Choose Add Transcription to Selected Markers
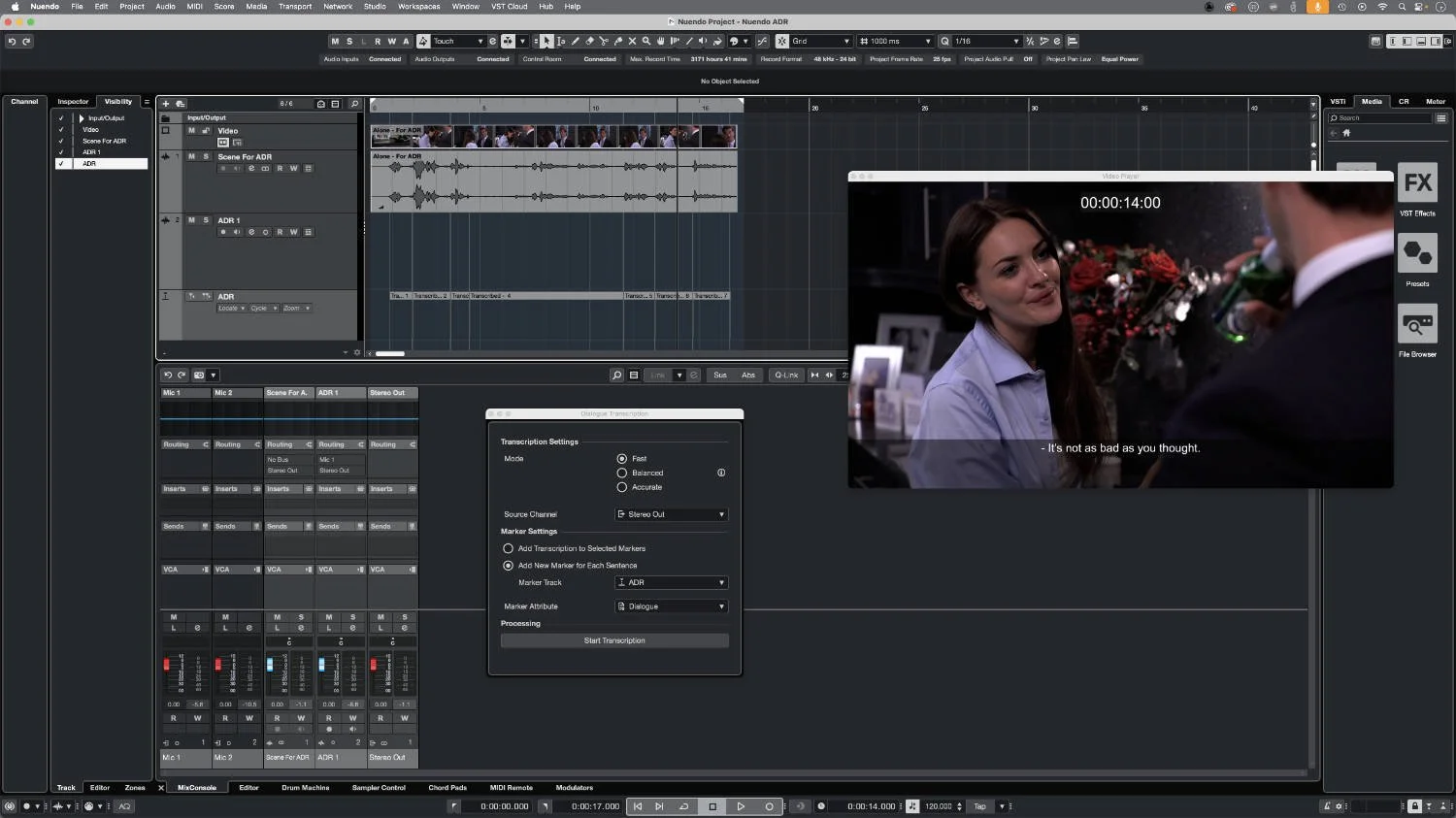The height and width of the screenshot is (818, 1456). point(508,548)
